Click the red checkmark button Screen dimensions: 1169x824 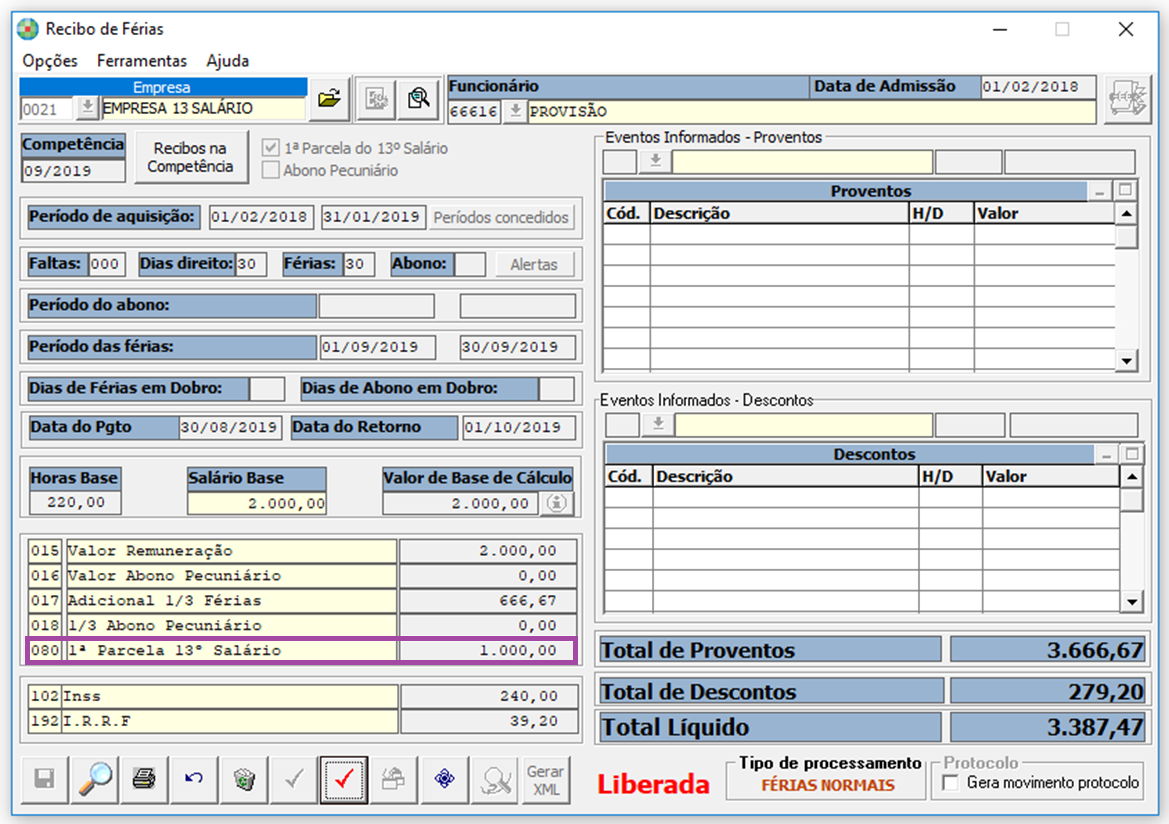coord(344,780)
